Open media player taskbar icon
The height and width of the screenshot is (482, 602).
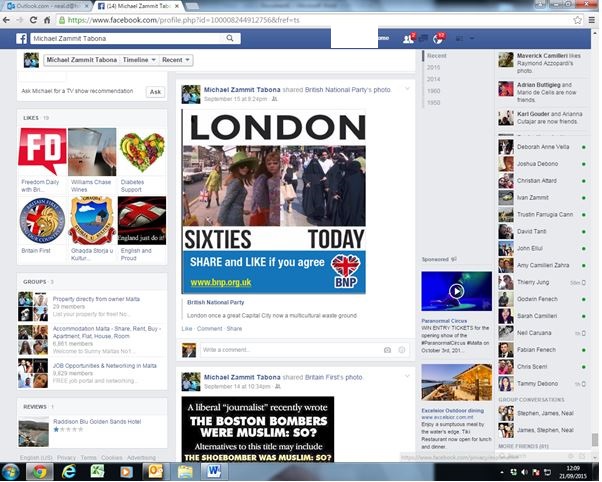pos(126,471)
